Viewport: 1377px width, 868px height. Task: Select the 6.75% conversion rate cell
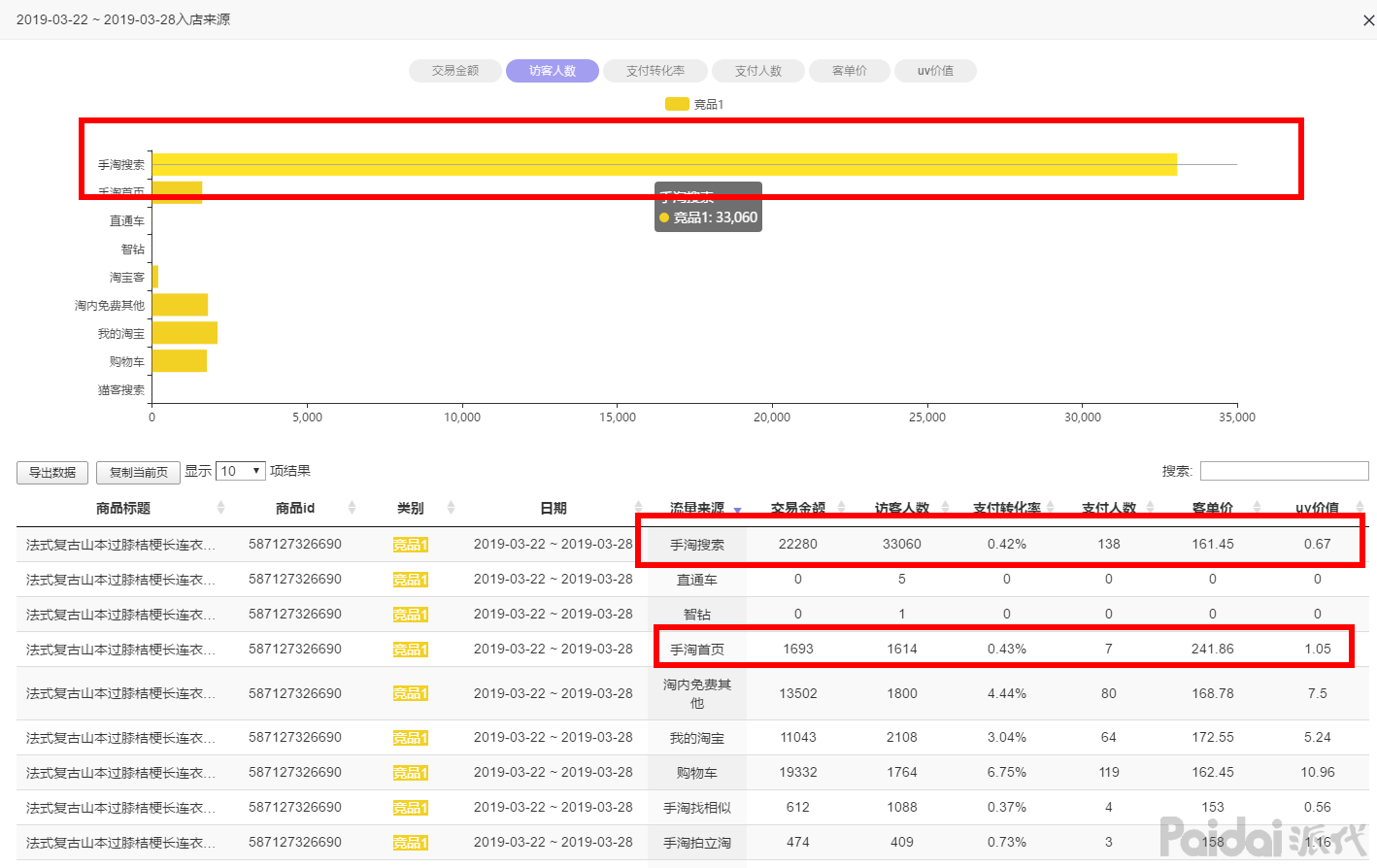coord(1007,772)
